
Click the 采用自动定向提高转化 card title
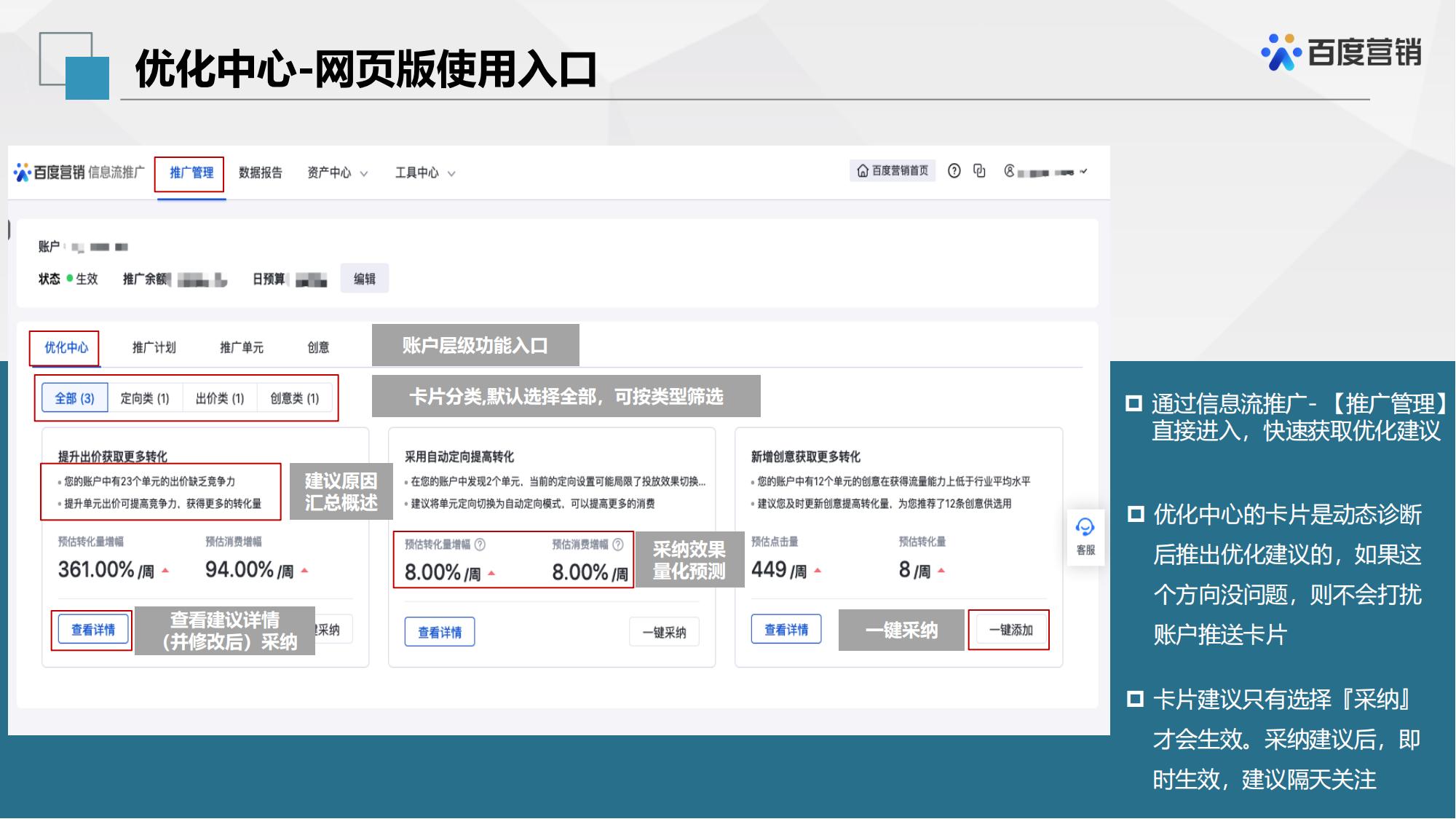point(459,456)
